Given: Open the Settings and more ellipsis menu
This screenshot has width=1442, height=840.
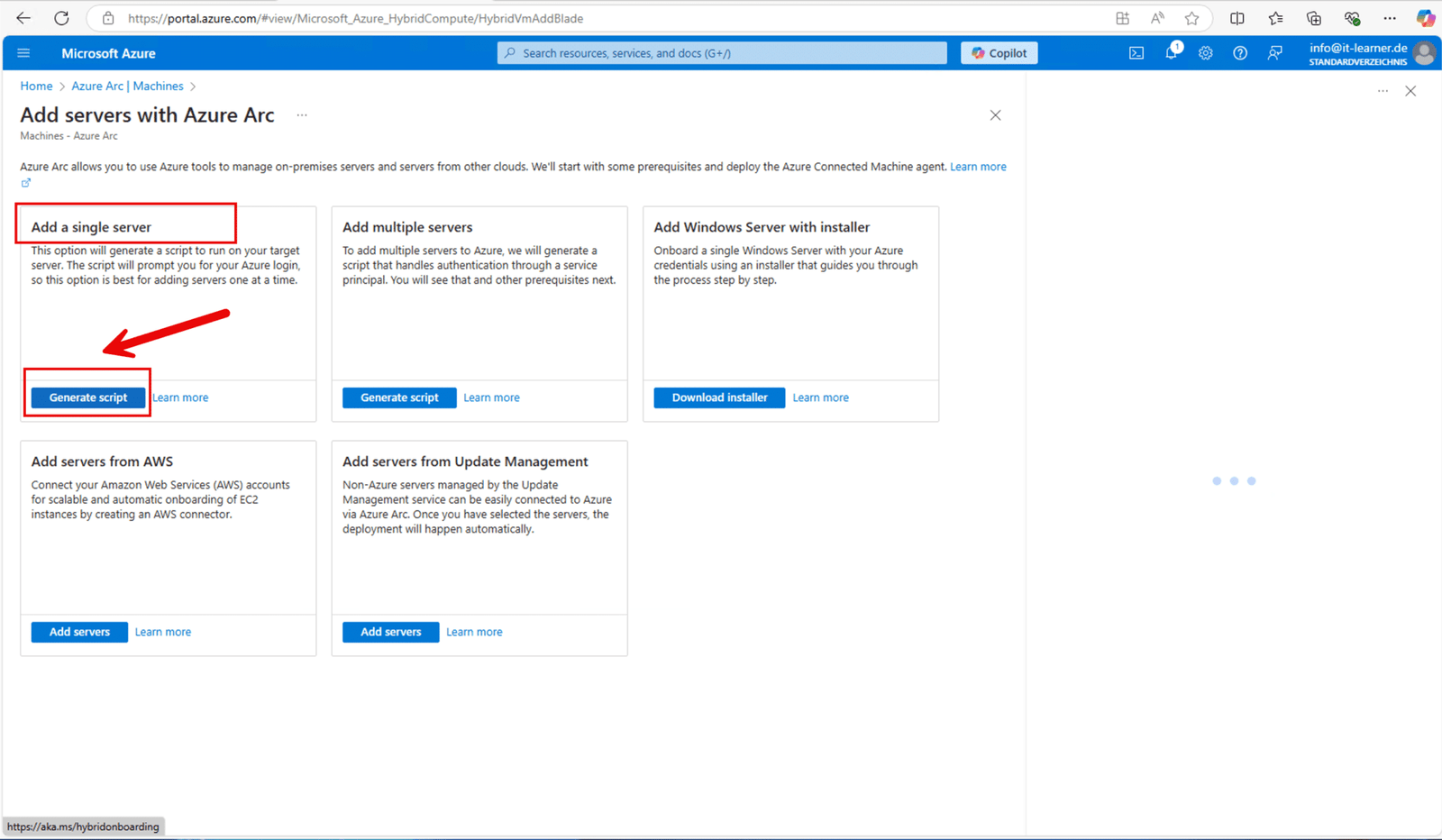Looking at the screenshot, I should [x=1390, y=18].
